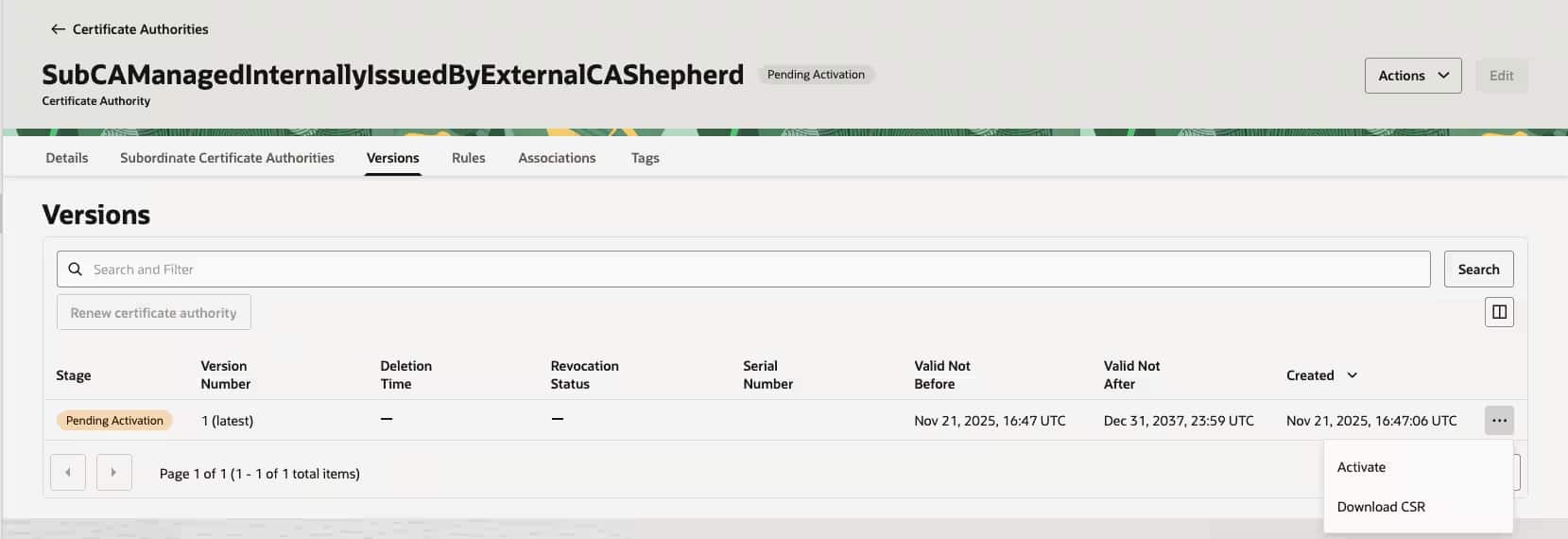Open the three-dot row actions menu
This screenshot has height=539, width=1568.
pos(1498,421)
